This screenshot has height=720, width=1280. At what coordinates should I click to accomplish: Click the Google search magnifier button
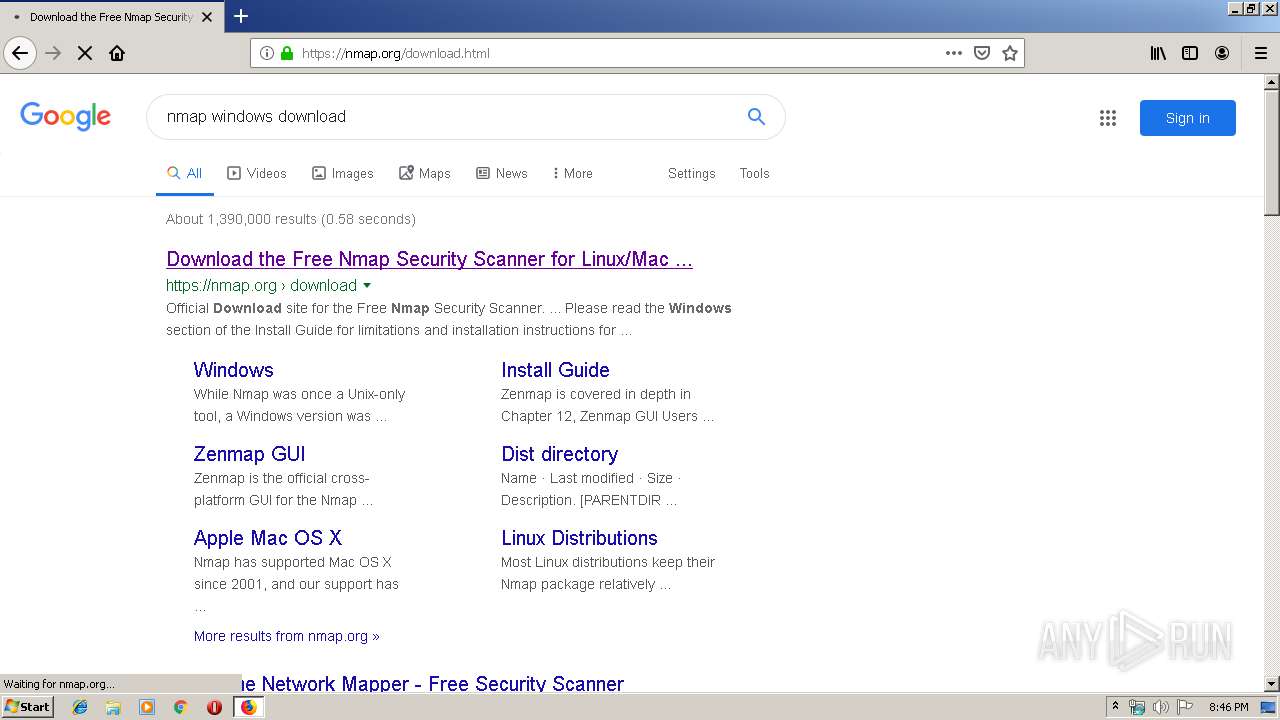756,116
